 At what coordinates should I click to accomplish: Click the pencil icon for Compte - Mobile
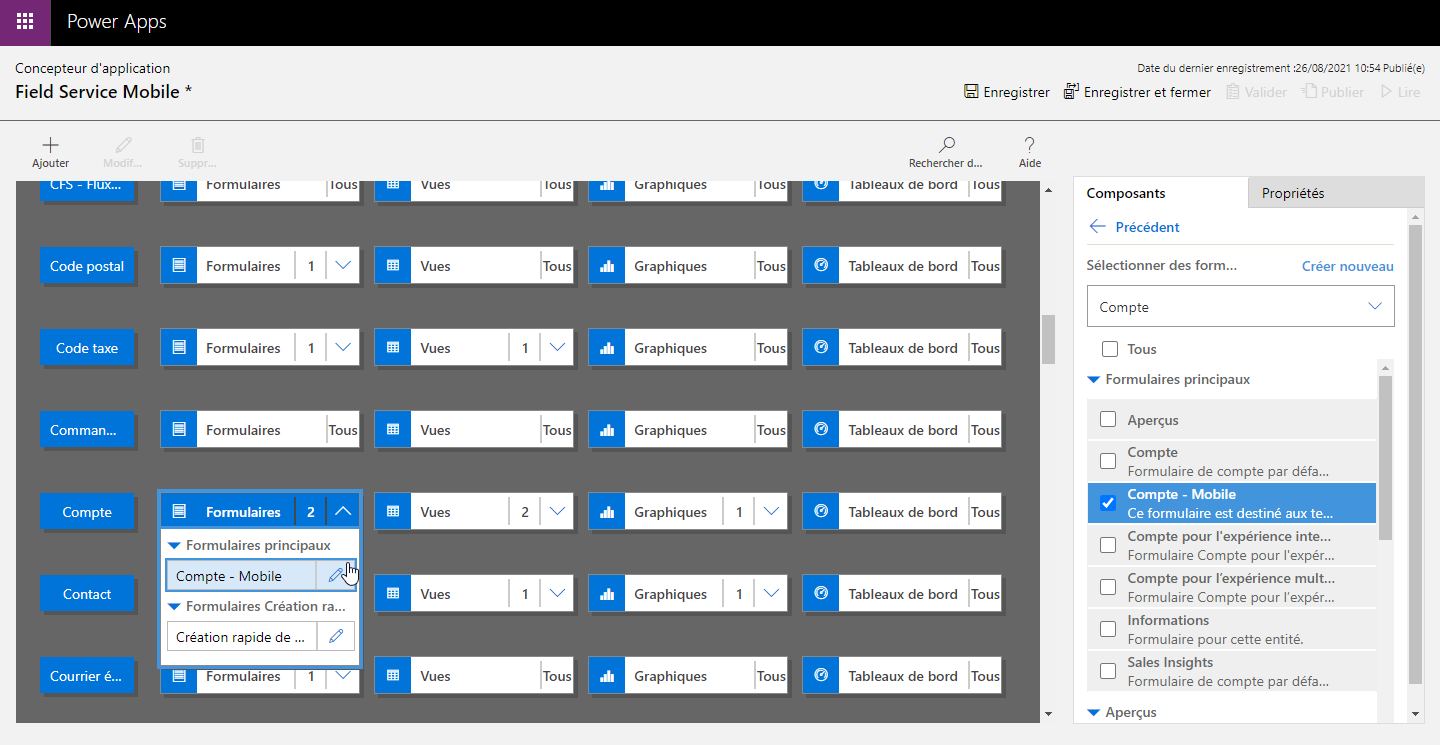point(336,576)
